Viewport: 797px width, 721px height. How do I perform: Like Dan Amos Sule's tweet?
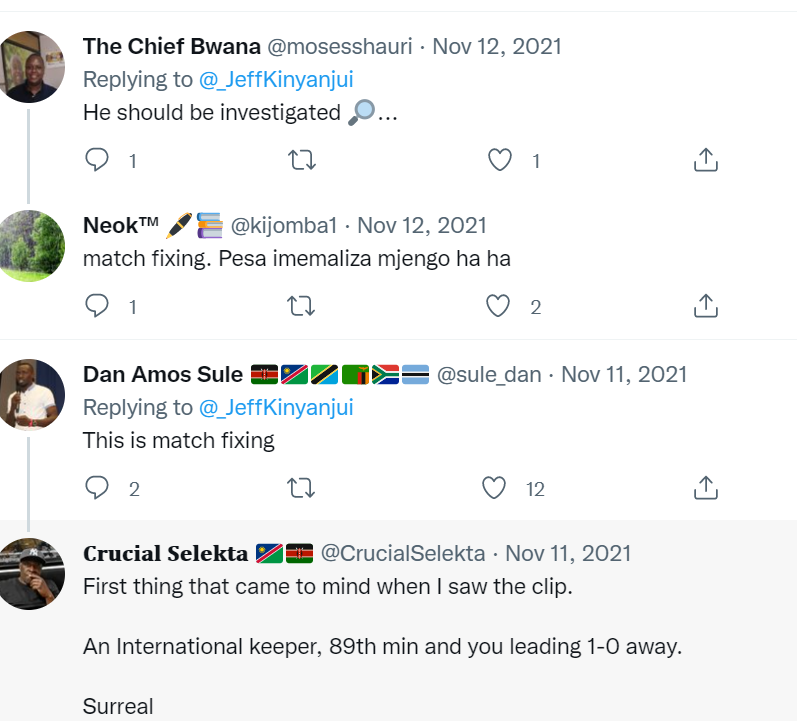(x=495, y=488)
